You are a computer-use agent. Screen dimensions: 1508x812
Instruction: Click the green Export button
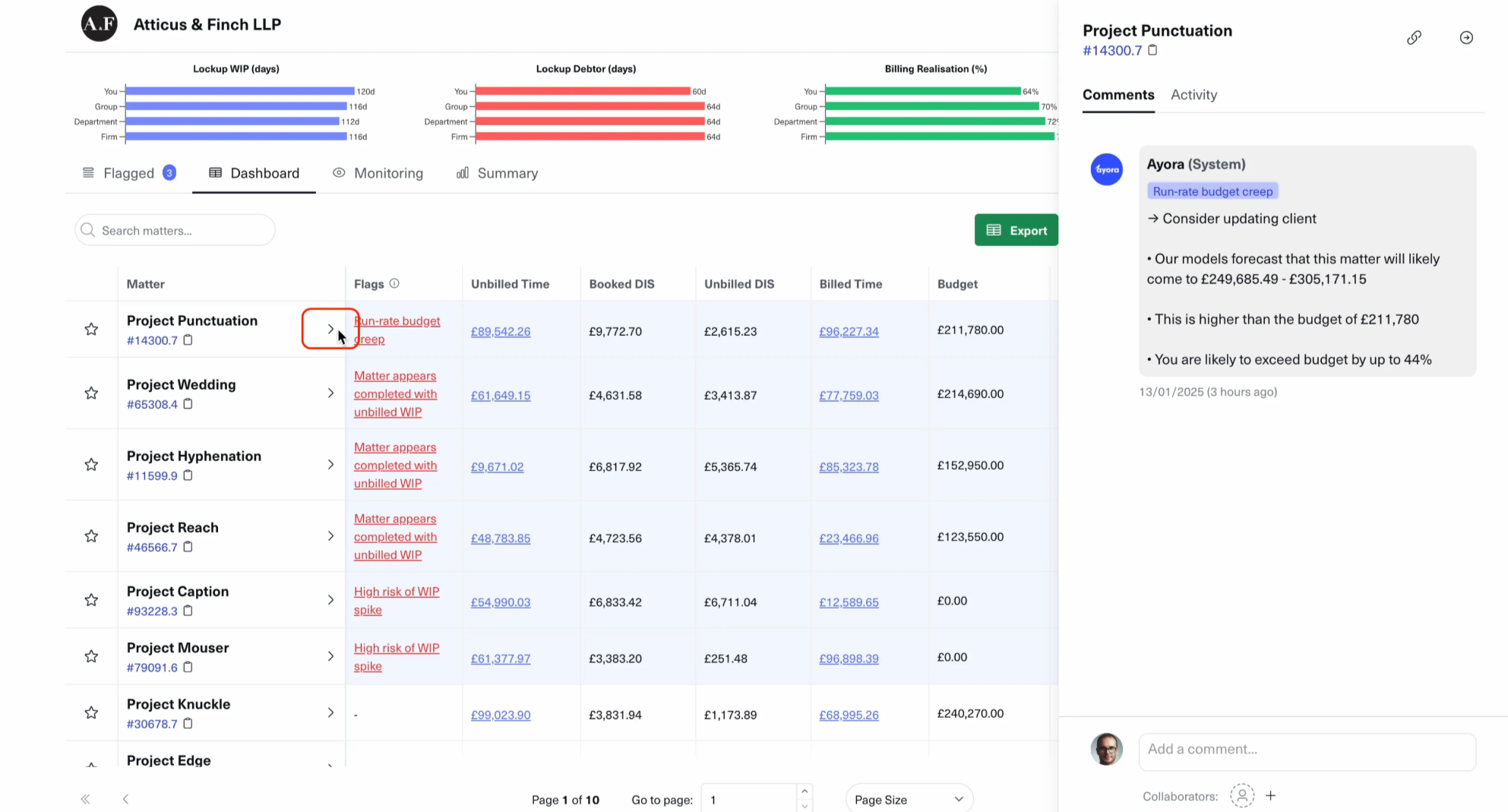[x=1016, y=230]
